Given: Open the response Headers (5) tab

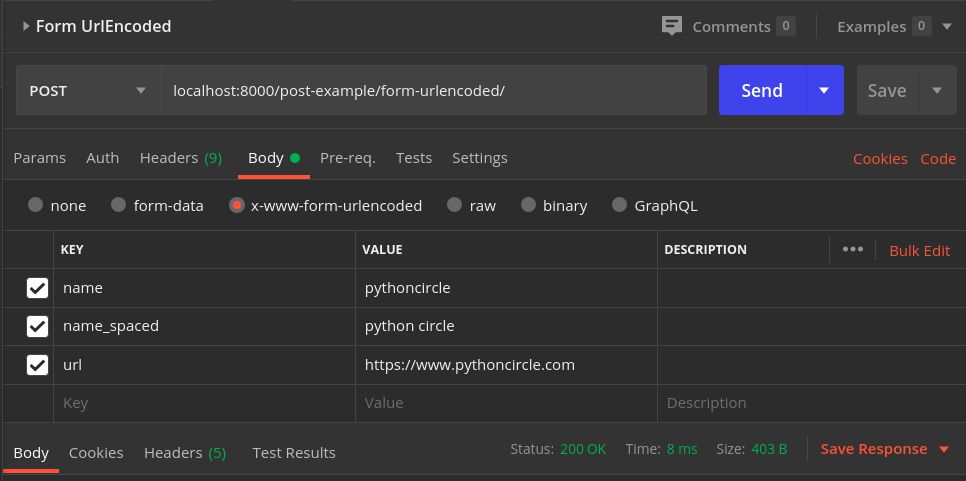Looking at the screenshot, I should 185,453.
